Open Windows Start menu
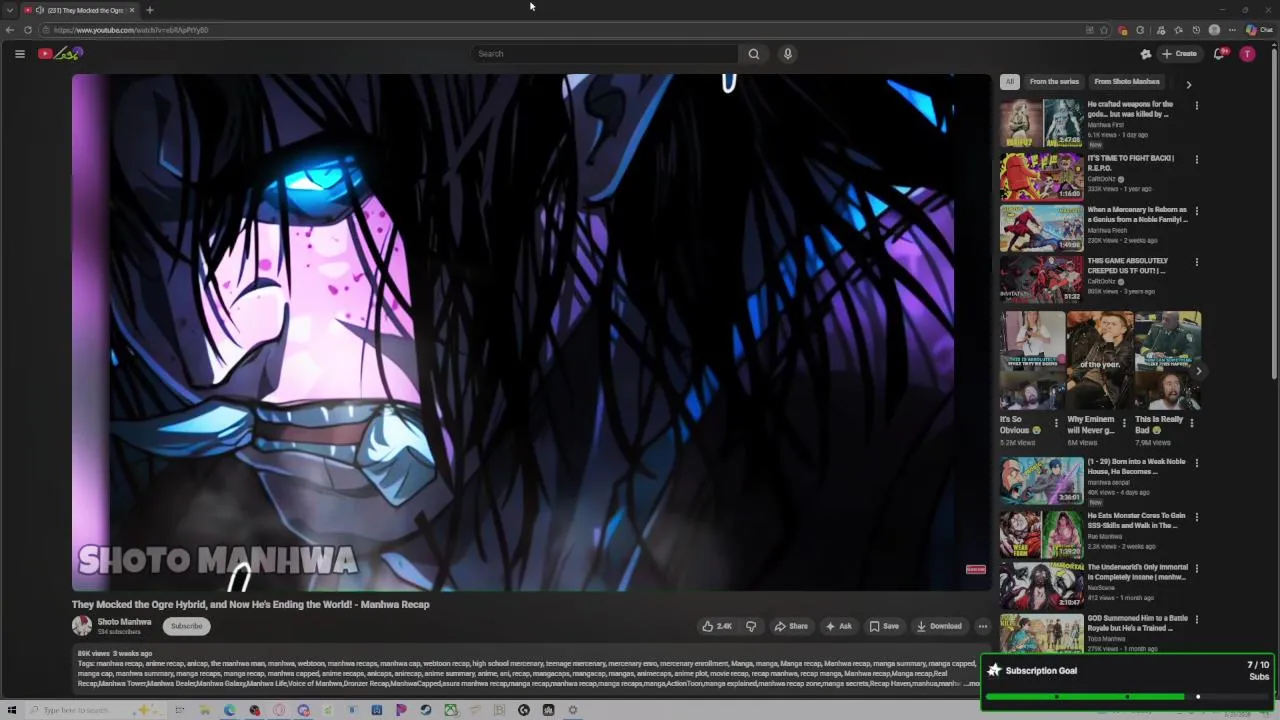1280x720 pixels. [11, 710]
